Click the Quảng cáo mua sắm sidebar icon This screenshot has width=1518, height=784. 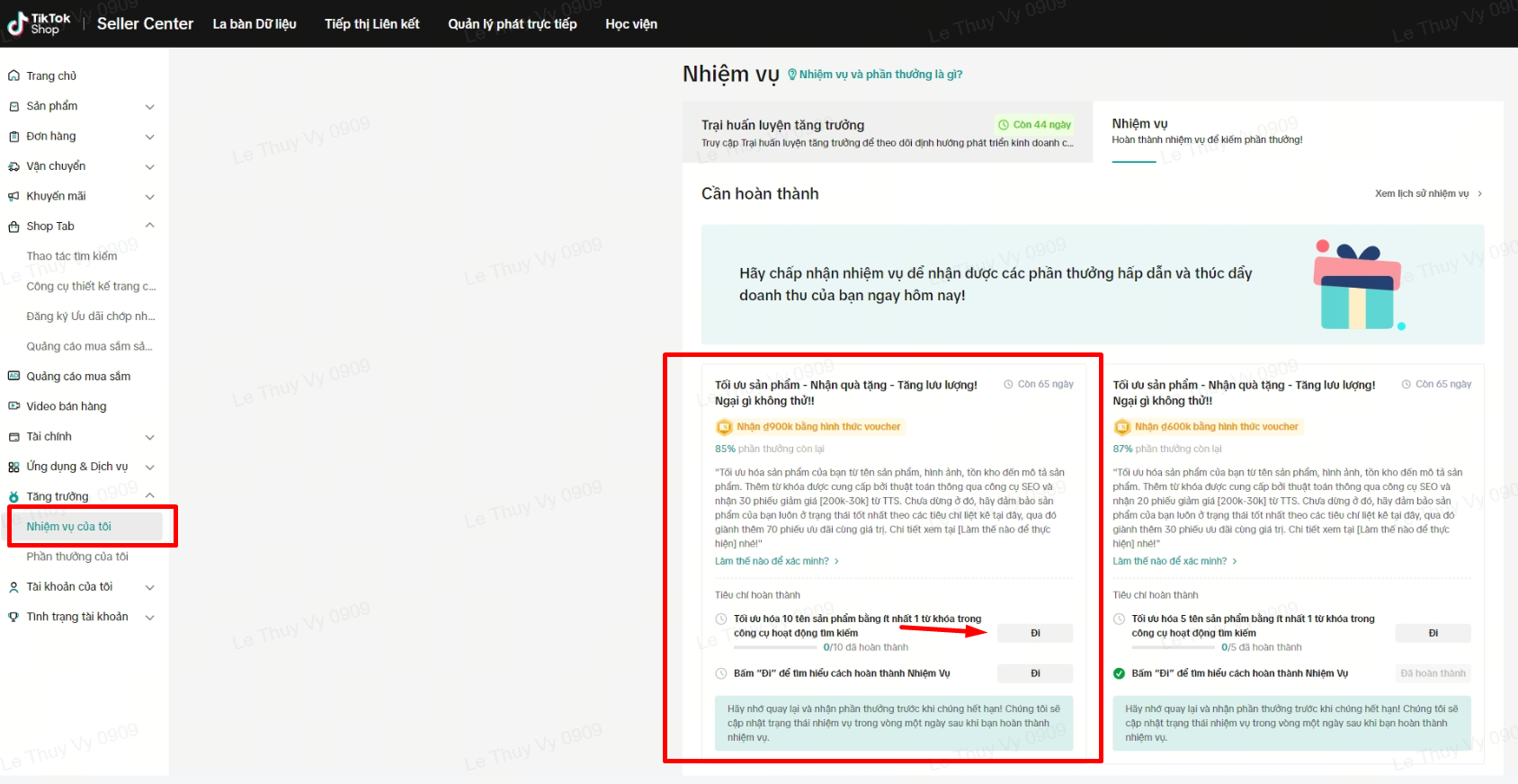(x=13, y=377)
